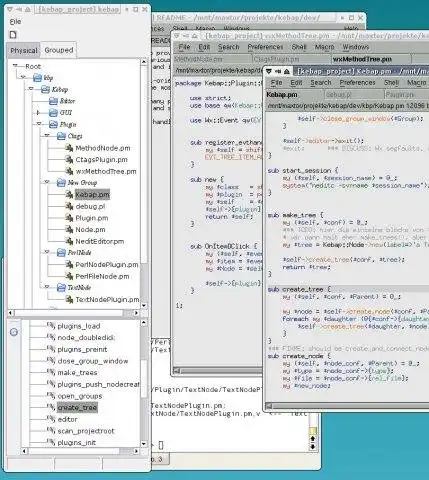The width and height of the screenshot is (429, 480).
Task: Click the plugins_load method icon
Action: pos(51,326)
